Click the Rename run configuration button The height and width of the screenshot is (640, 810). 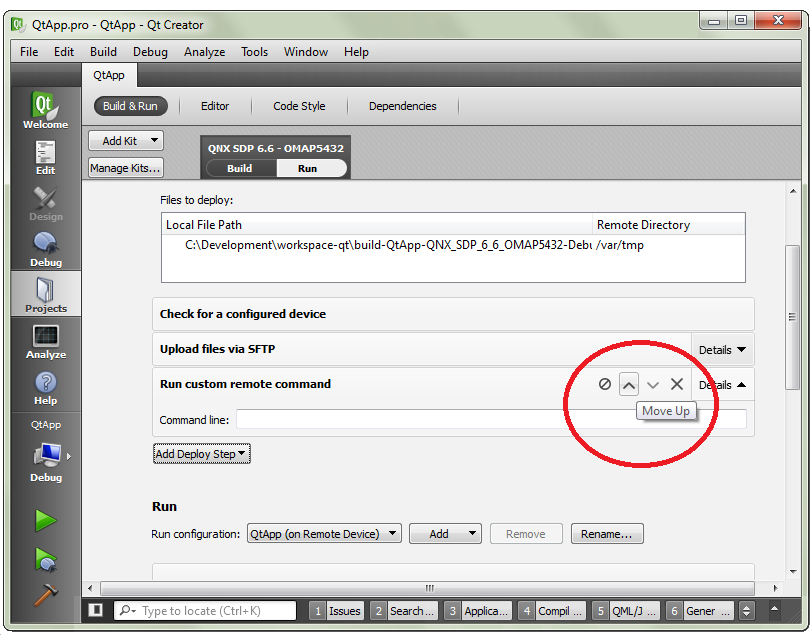pos(606,534)
